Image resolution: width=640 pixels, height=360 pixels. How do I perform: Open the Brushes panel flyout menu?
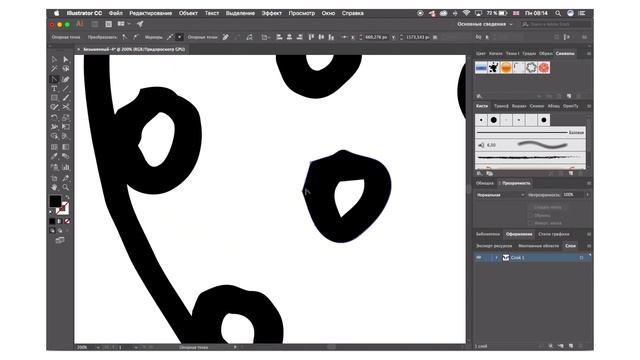pyautogui.click(x=589, y=106)
